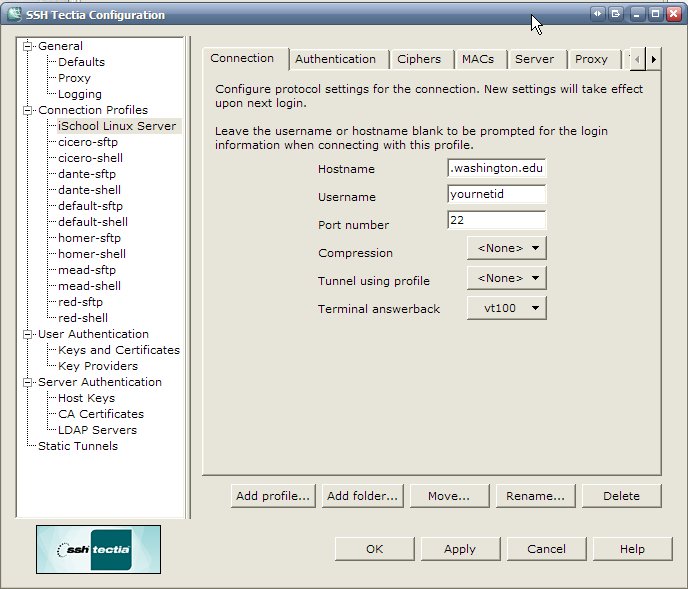Delete the selected profile

coord(621,496)
